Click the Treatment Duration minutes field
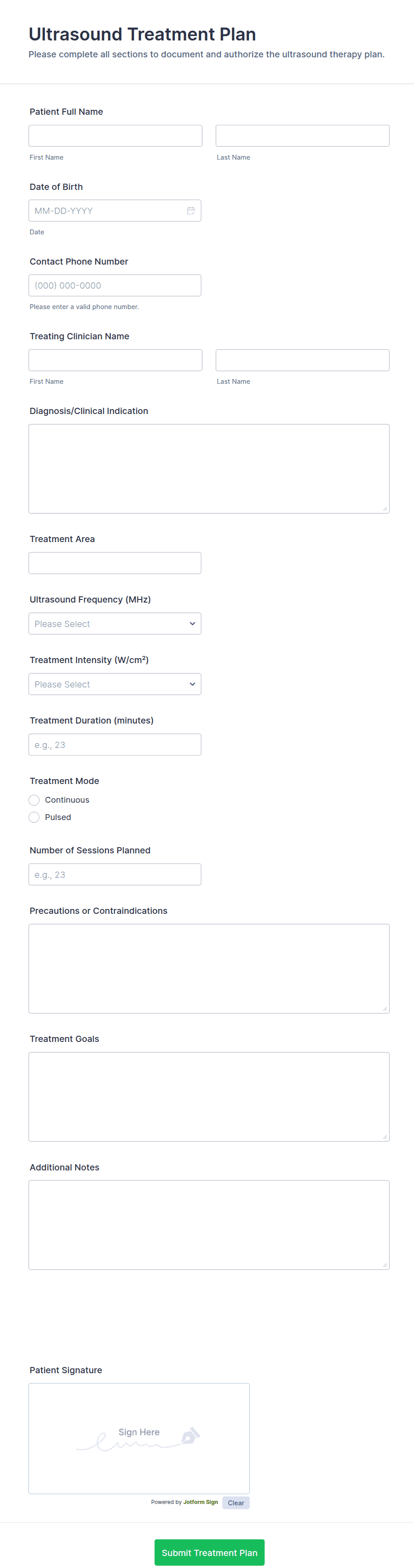Viewport: 414px width, 1568px height. pos(114,744)
